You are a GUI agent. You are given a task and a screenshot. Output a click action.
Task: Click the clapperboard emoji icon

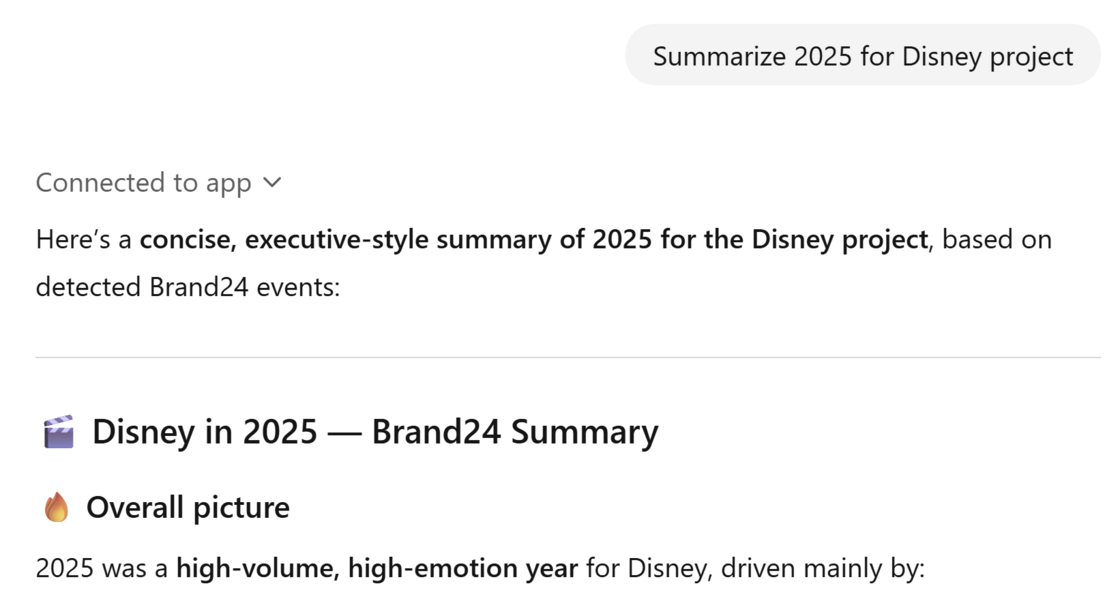point(59,433)
